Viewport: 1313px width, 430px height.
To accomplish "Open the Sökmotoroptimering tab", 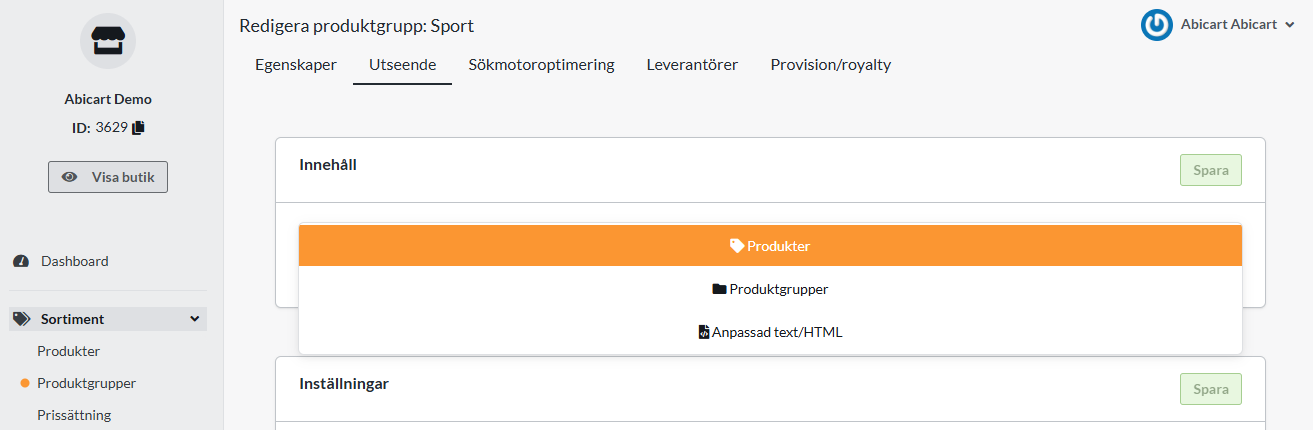I will (541, 65).
